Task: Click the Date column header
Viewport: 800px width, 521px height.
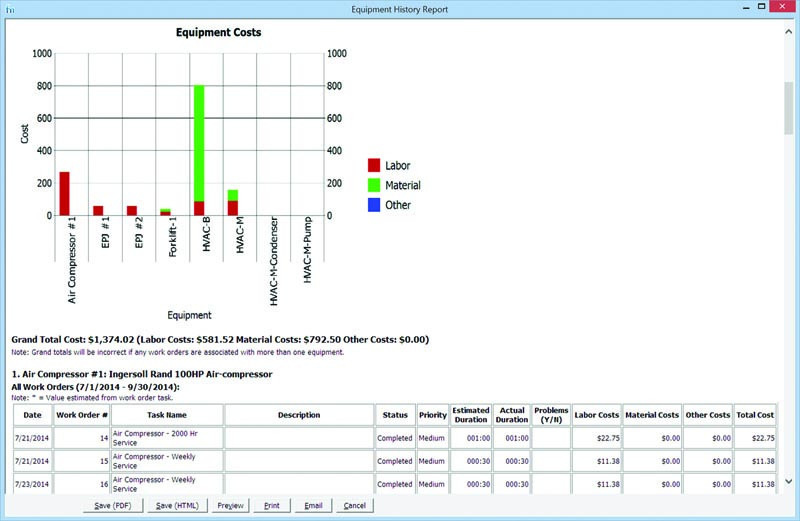Action: pyautogui.click(x=33, y=415)
